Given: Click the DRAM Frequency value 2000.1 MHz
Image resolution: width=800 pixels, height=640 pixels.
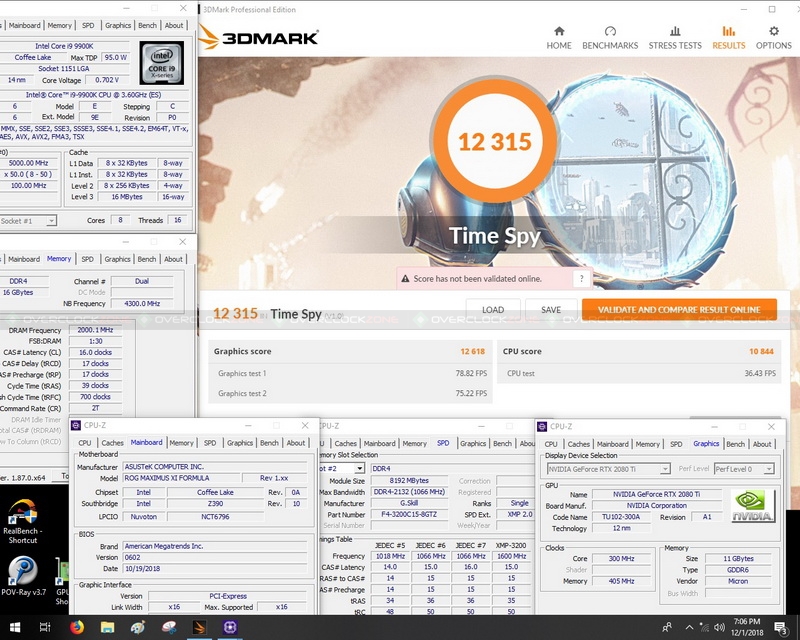Looking at the screenshot, I should [95, 330].
